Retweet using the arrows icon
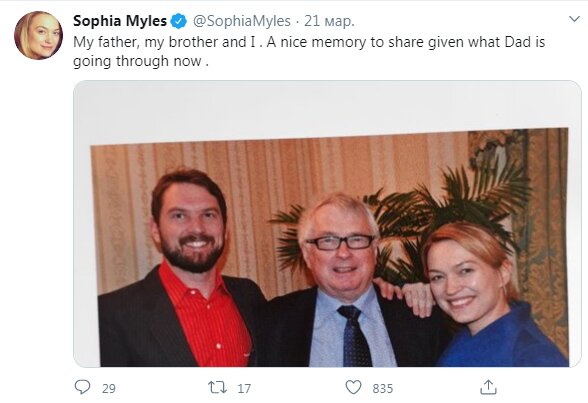The height and width of the screenshot is (403, 588). 218,388
